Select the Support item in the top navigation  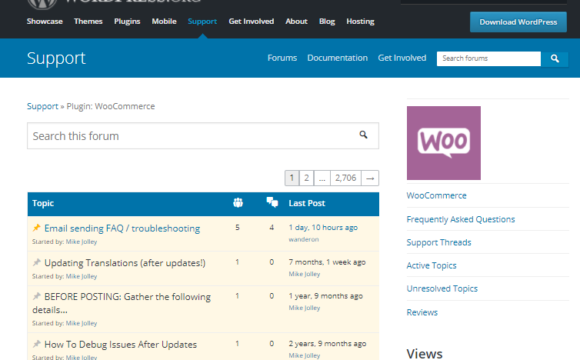(x=202, y=21)
